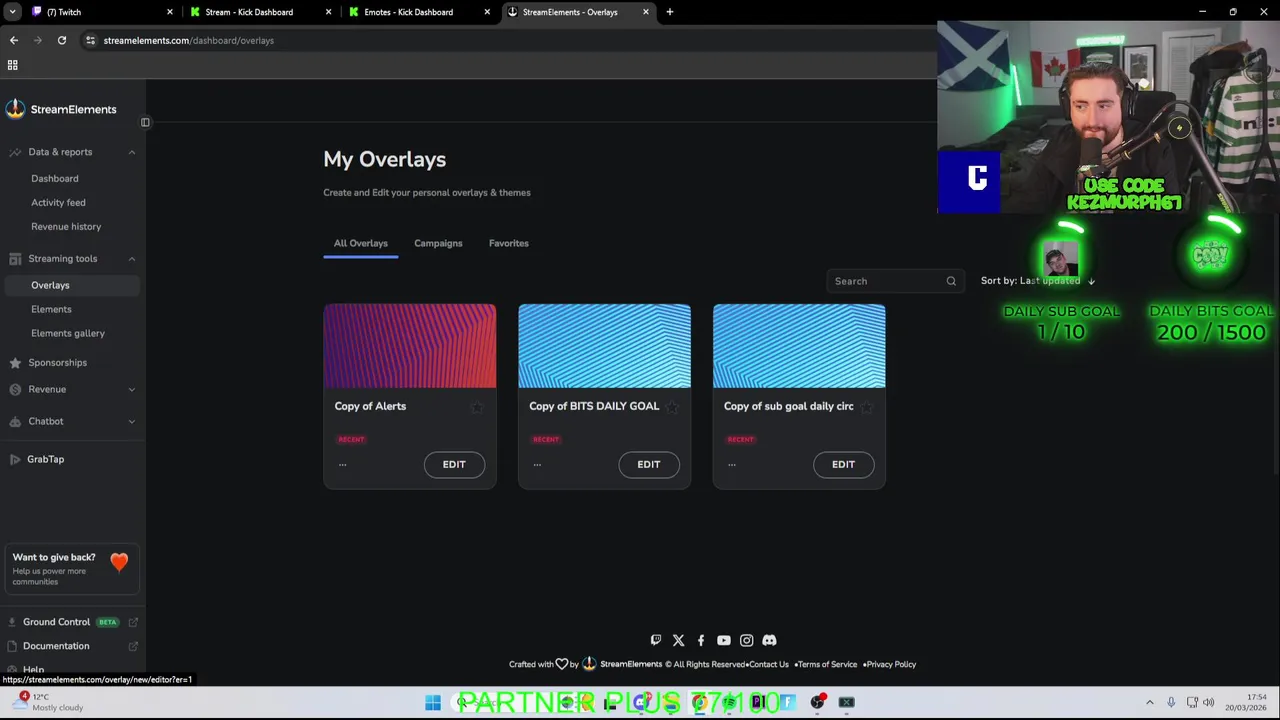The height and width of the screenshot is (720, 1280).
Task: Click Terms of Service in the footer
Action: pos(827,664)
